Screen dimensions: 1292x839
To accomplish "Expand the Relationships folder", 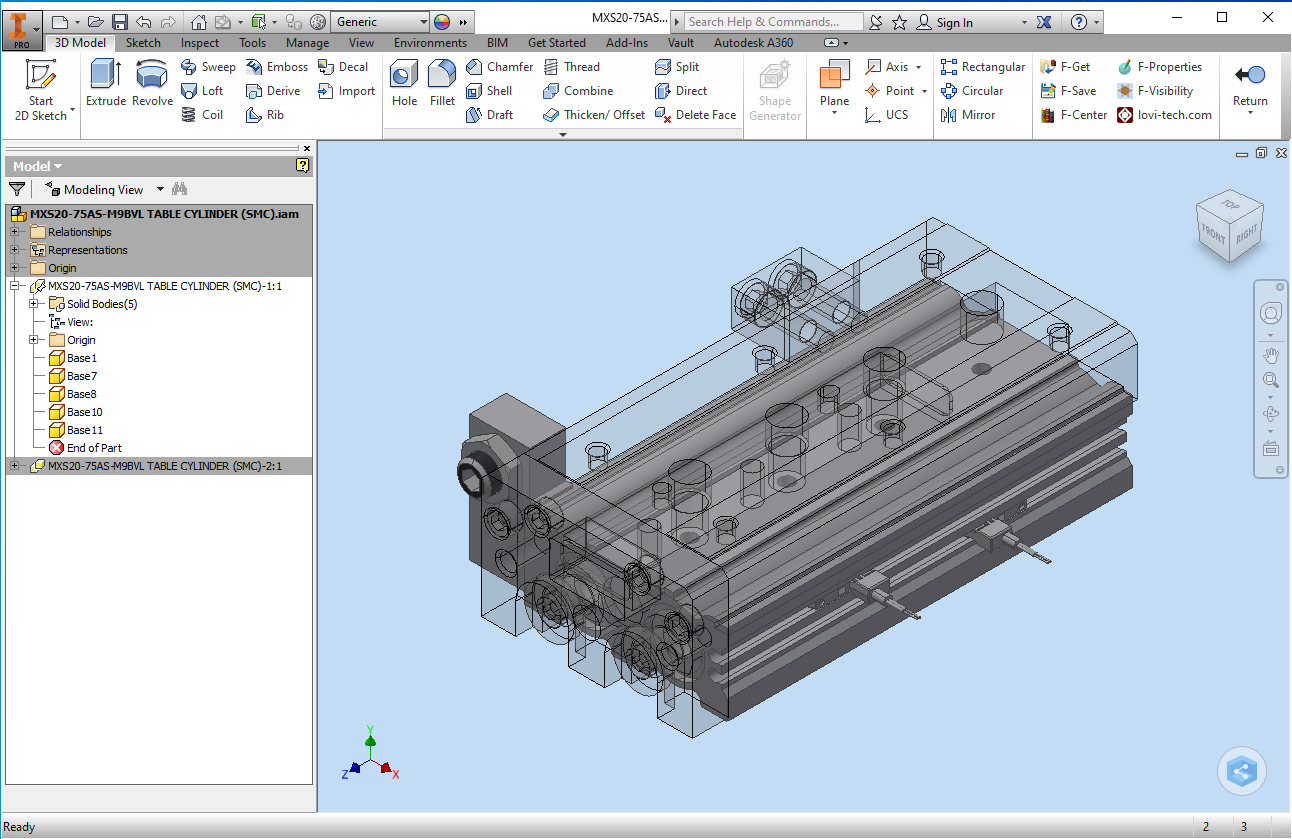I will [15, 232].
